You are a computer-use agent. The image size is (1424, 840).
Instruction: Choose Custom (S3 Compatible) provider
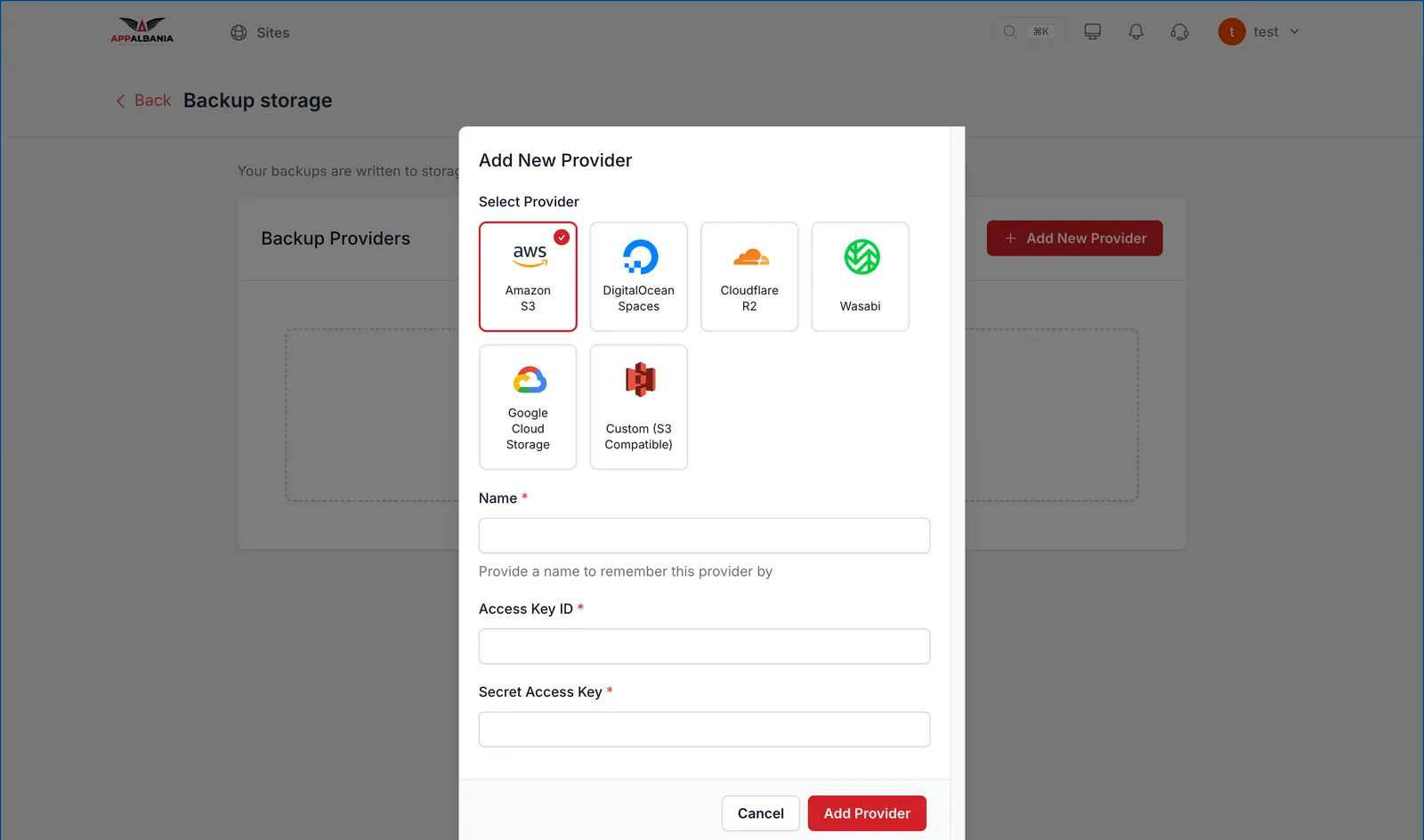coord(638,407)
